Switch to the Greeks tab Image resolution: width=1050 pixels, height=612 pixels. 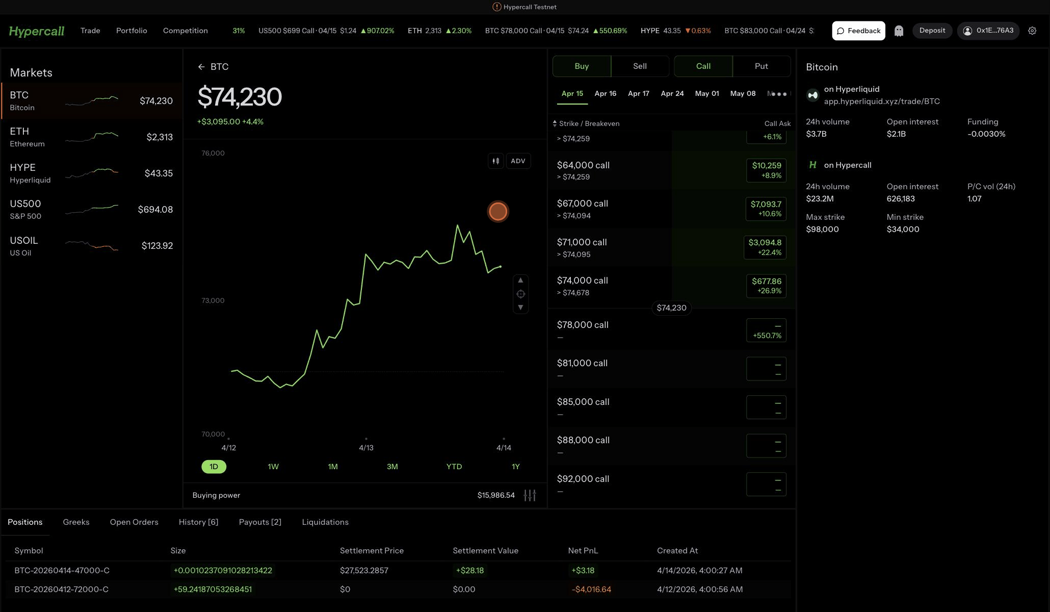75,522
